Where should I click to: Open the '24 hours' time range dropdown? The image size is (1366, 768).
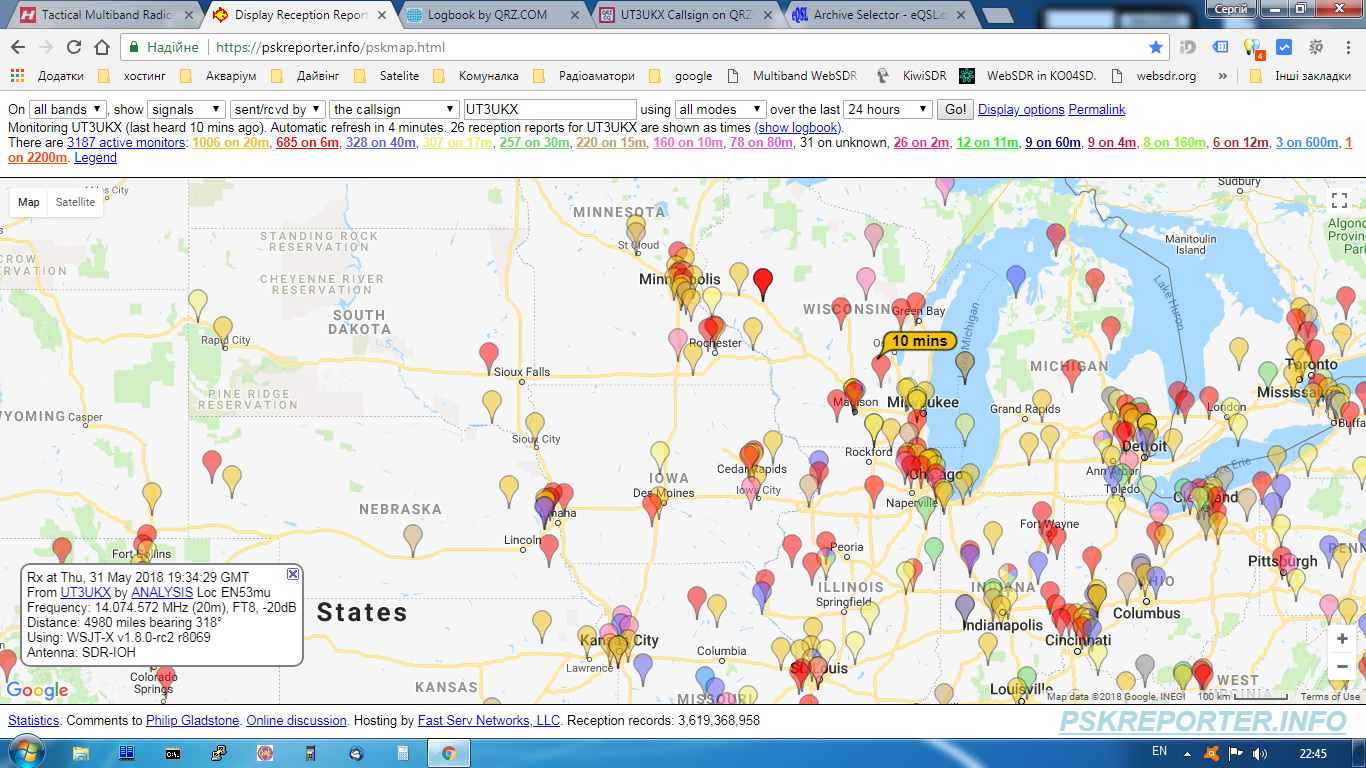coord(887,110)
